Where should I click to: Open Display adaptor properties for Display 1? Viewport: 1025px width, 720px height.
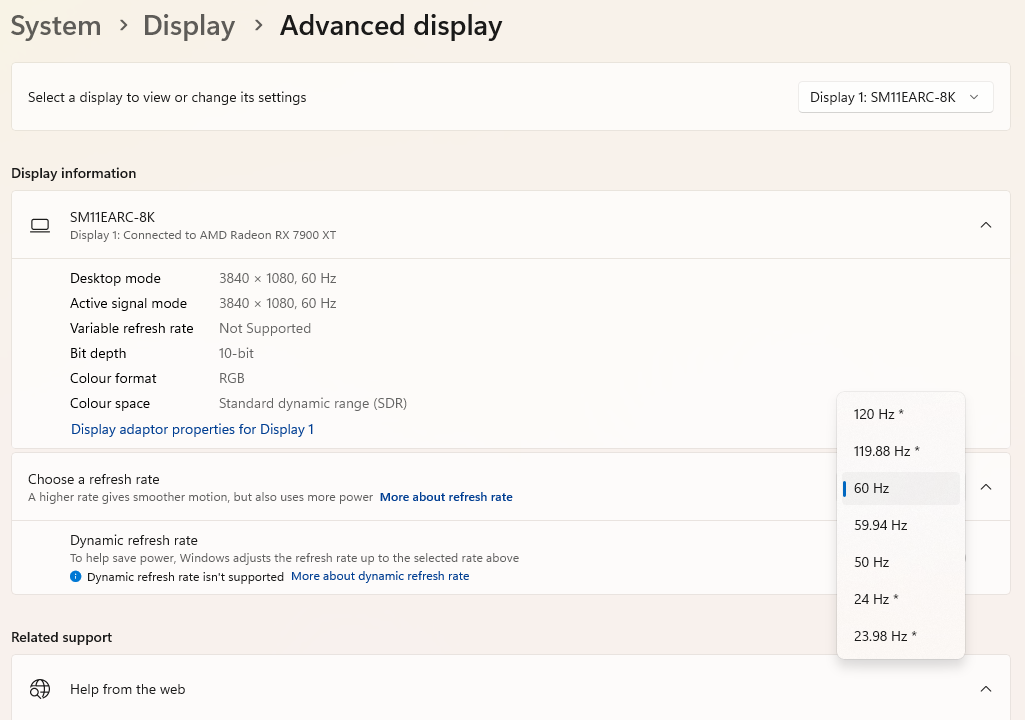pos(192,430)
